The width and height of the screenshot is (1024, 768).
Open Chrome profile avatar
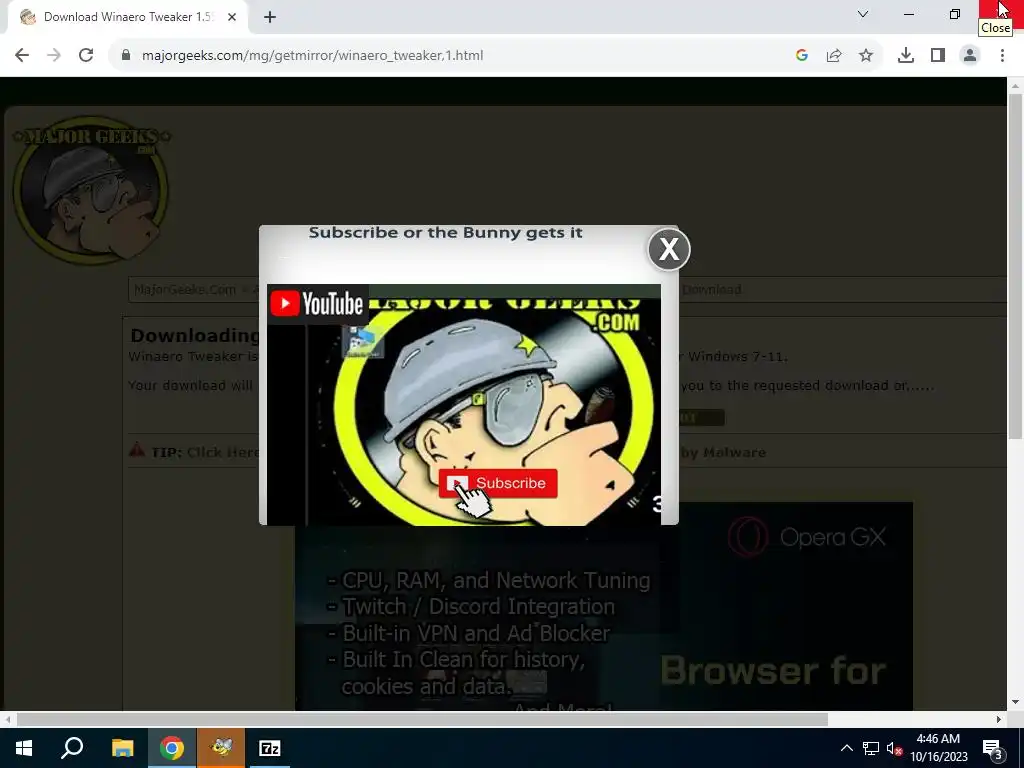coord(970,56)
